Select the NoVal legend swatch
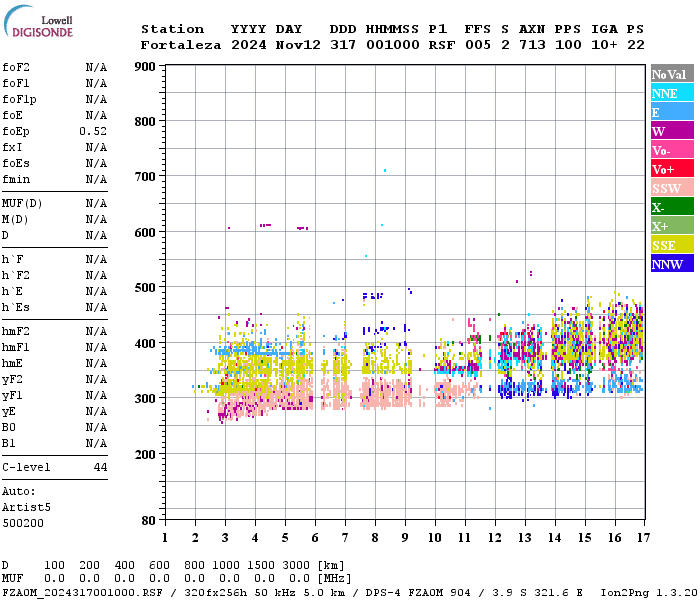This screenshot has height=600, width=700. tap(672, 74)
